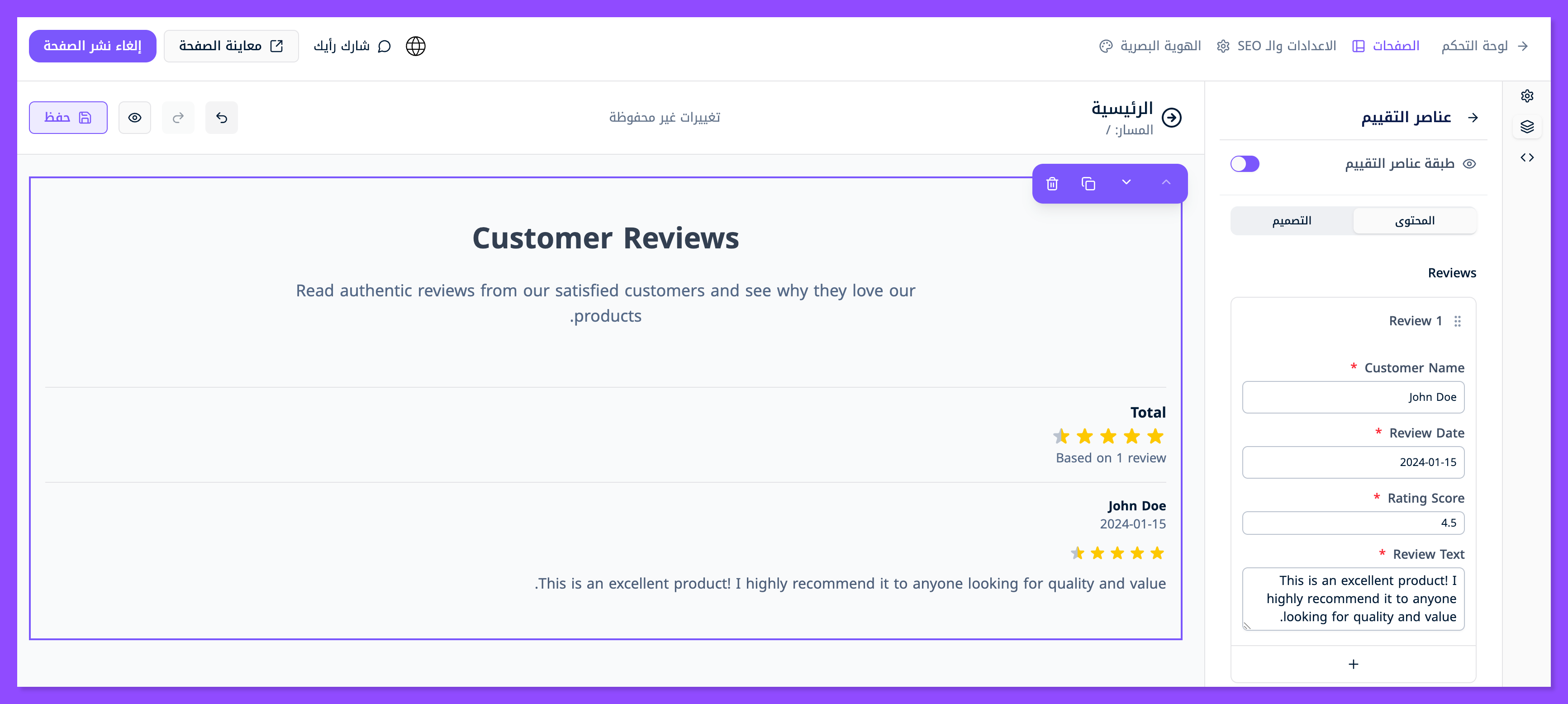Click the redo arrow icon
This screenshot has height=704, width=1568.
178,118
